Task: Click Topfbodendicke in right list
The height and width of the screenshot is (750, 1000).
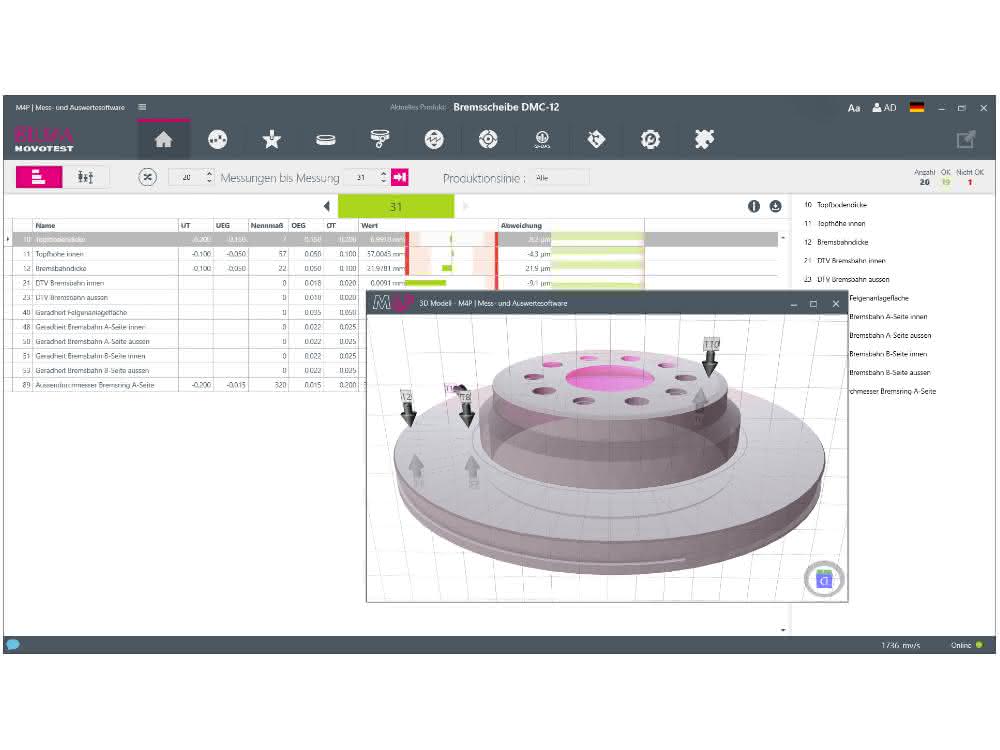Action: 841,205
